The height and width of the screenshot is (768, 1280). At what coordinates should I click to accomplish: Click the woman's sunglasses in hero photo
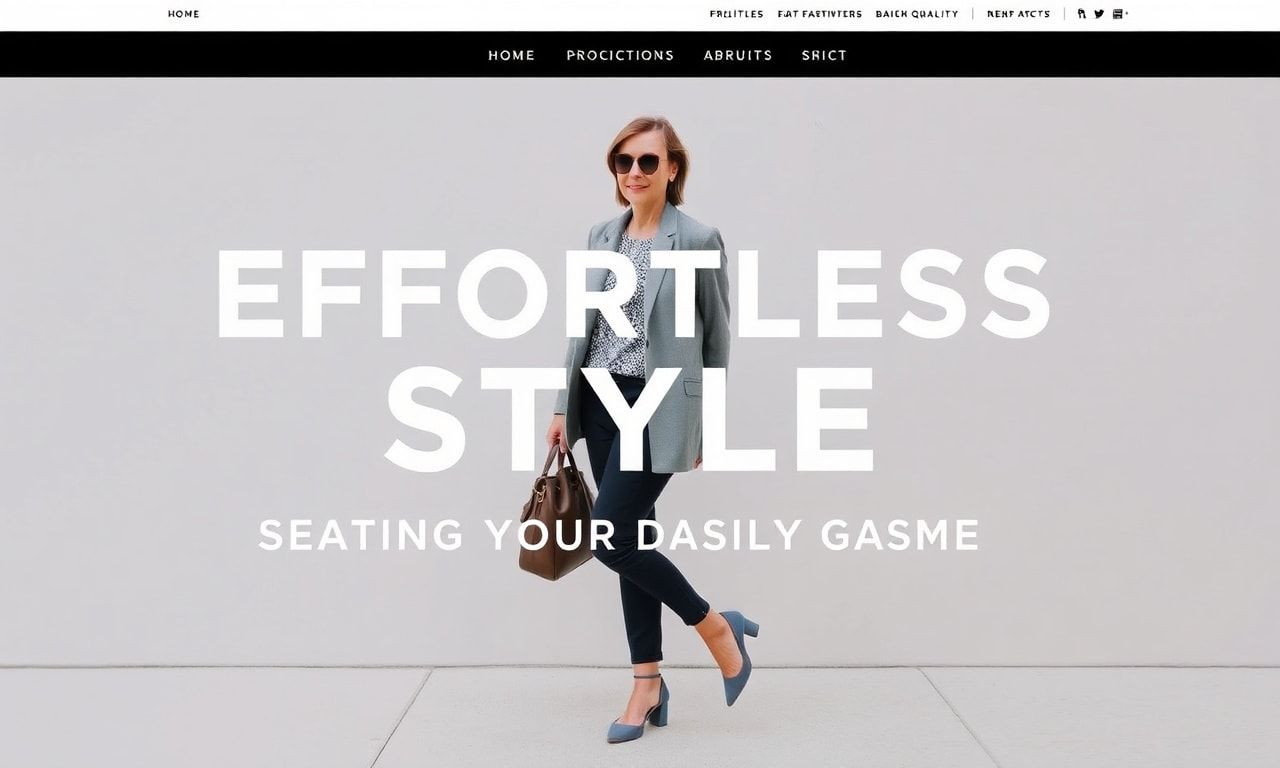[x=637, y=163]
